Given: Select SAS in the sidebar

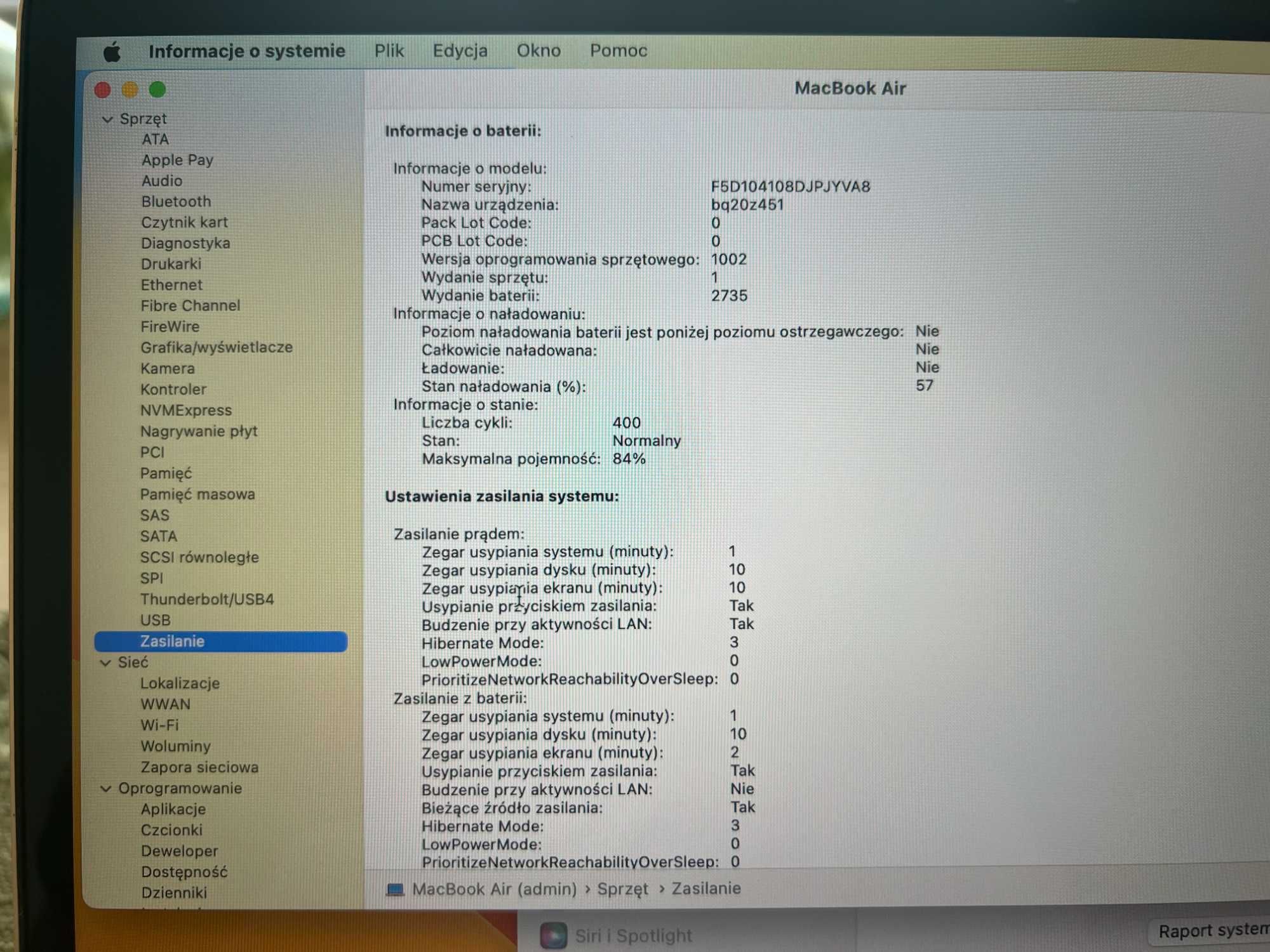Looking at the screenshot, I should click(x=155, y=515).
